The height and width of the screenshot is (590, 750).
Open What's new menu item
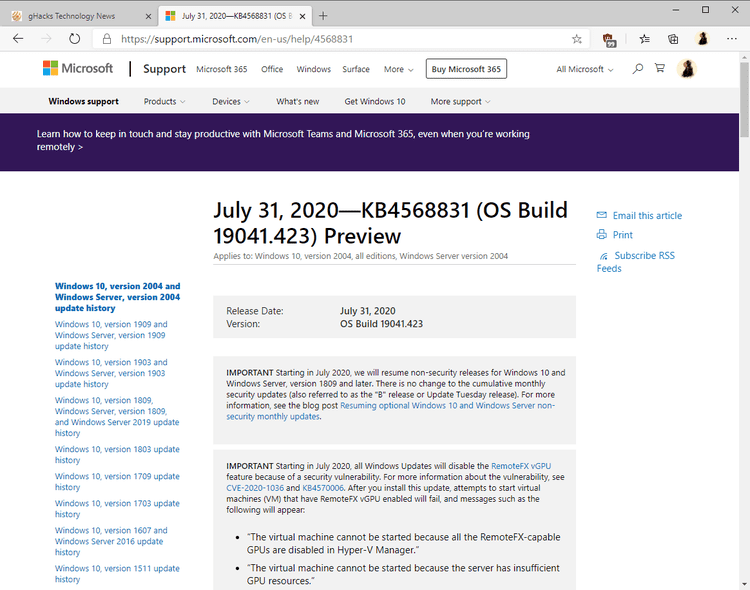pyautogui.click(x=298, y=101)
